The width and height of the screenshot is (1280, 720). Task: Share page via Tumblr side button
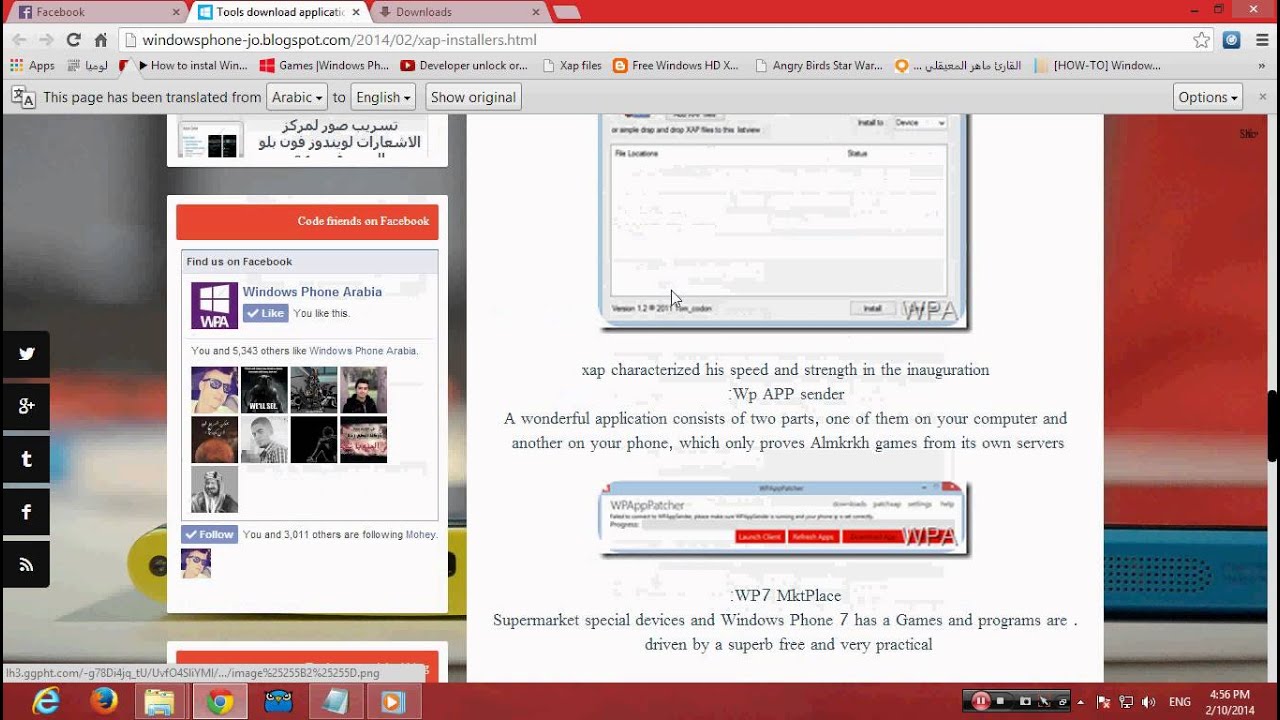(26, 459)
